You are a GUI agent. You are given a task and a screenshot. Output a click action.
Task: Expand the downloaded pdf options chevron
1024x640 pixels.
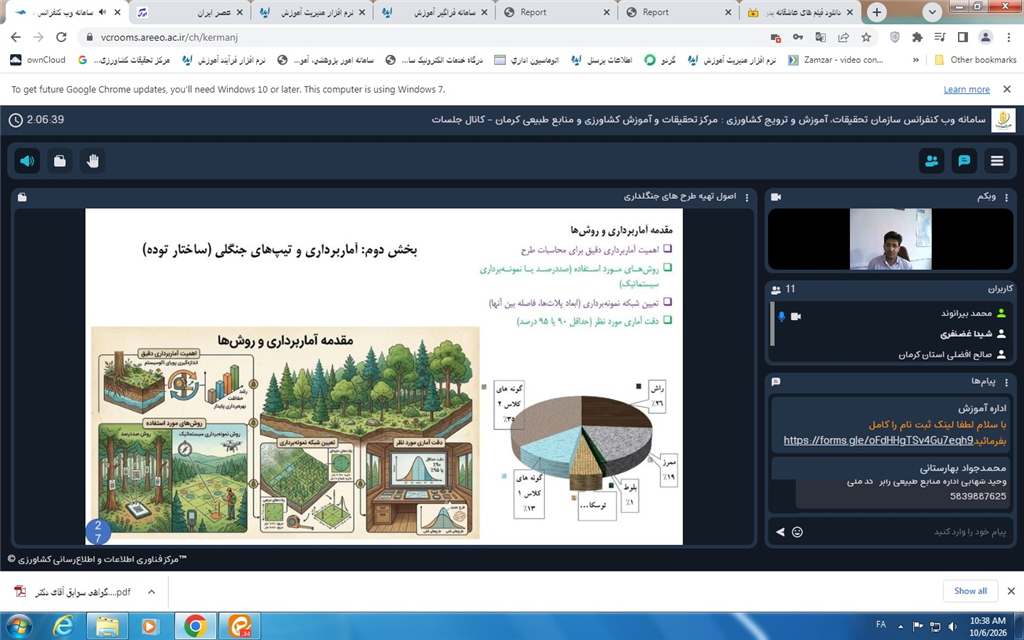tap(151, 592)
